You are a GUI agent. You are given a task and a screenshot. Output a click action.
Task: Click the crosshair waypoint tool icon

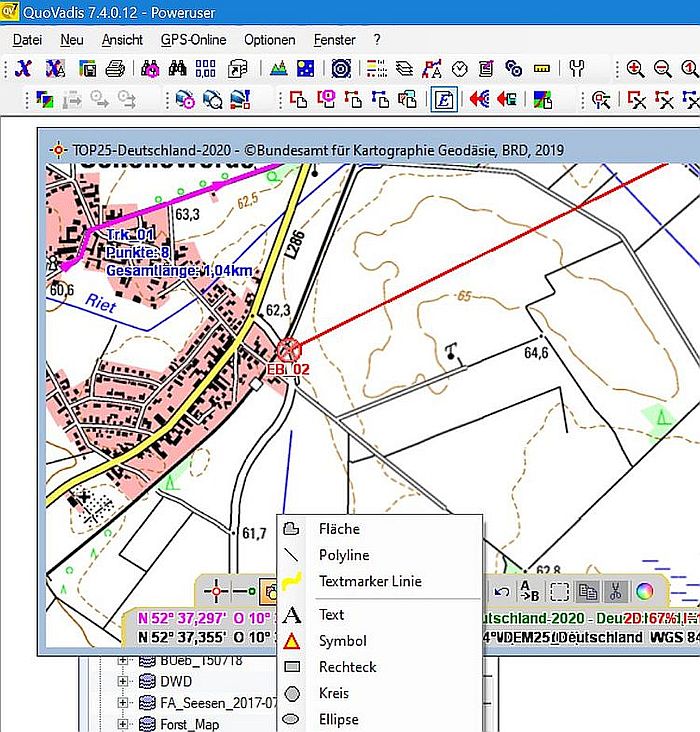point(216,591)
